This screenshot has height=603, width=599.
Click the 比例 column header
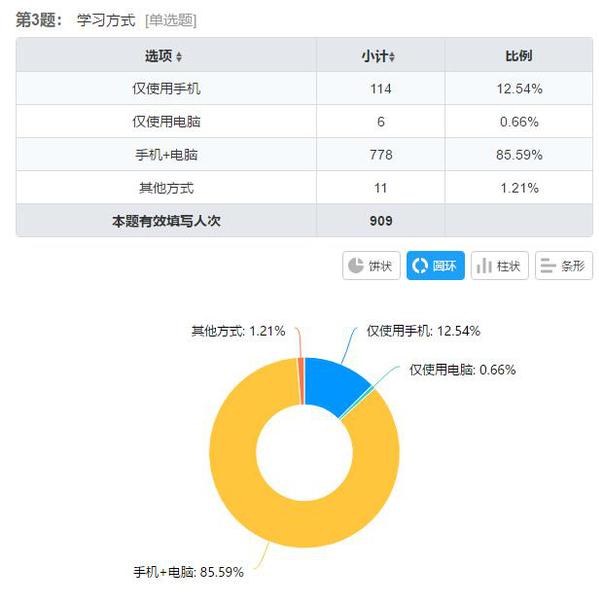click(x=519, y=56)
